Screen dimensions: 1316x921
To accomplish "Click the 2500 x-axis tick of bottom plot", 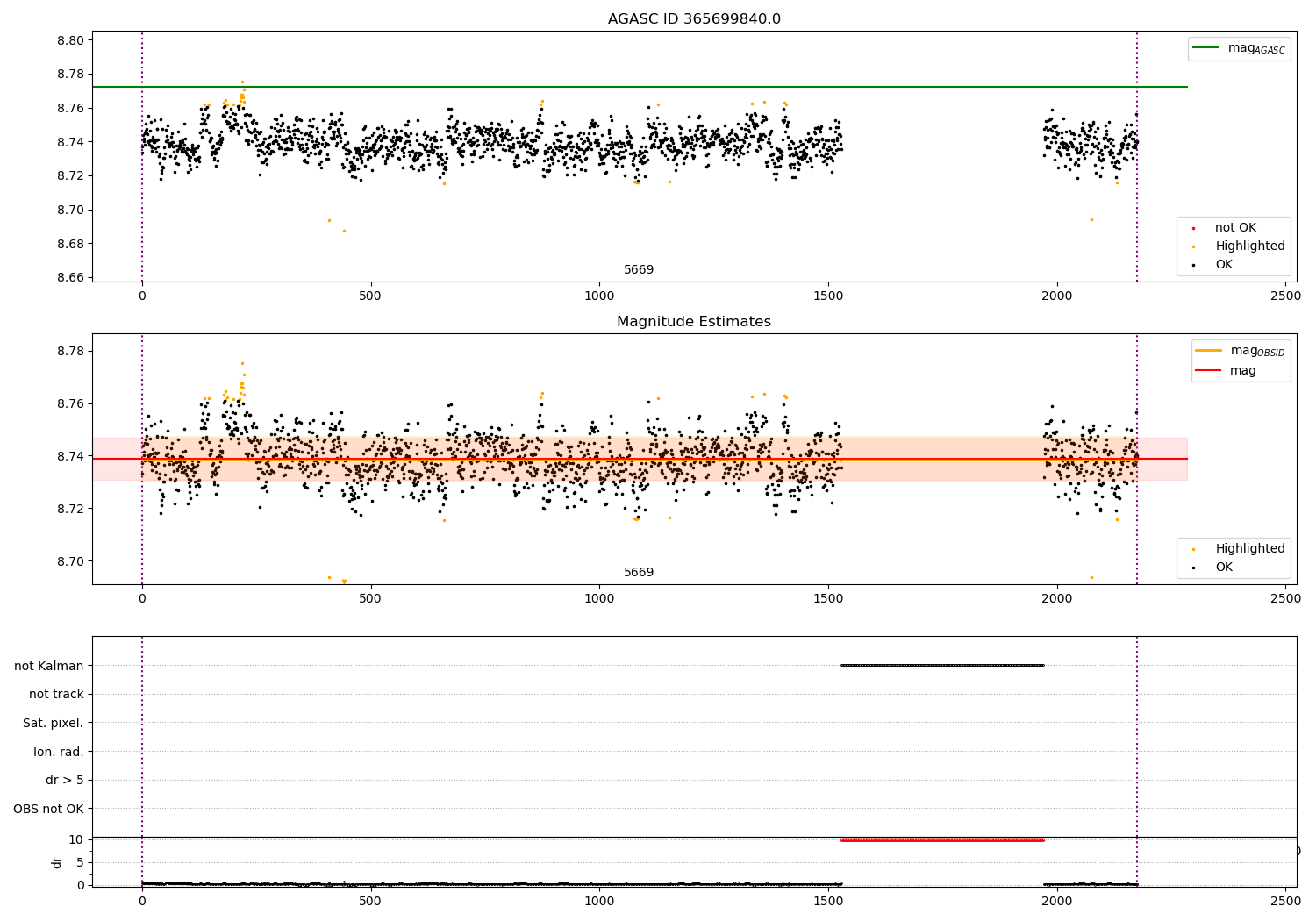I will tap(1285, 903).
